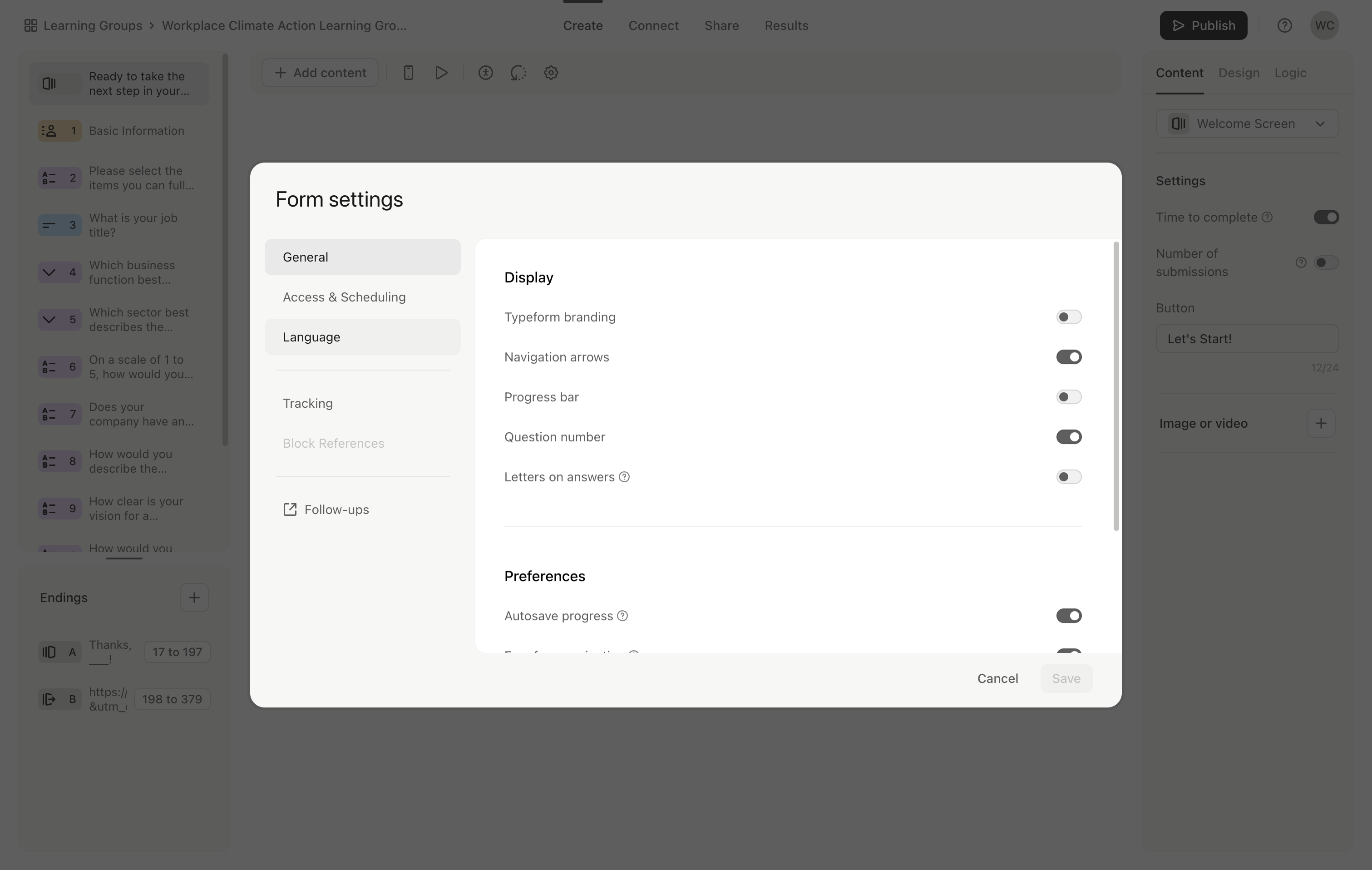Disable Navigation arrows toggle
Screen dimensions: 1372x870
(1068, 356)
